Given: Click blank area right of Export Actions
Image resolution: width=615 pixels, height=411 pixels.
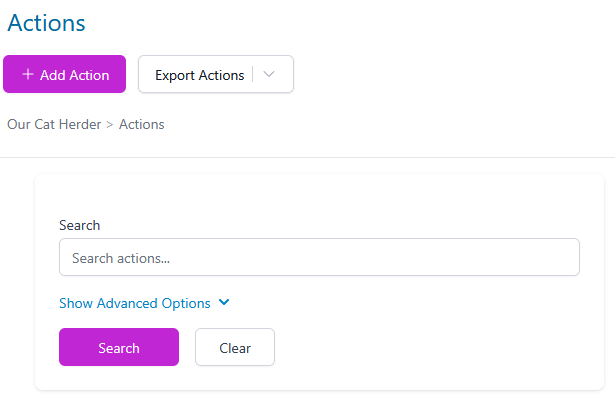Looking at the screenshot, I should coord(450,75).
